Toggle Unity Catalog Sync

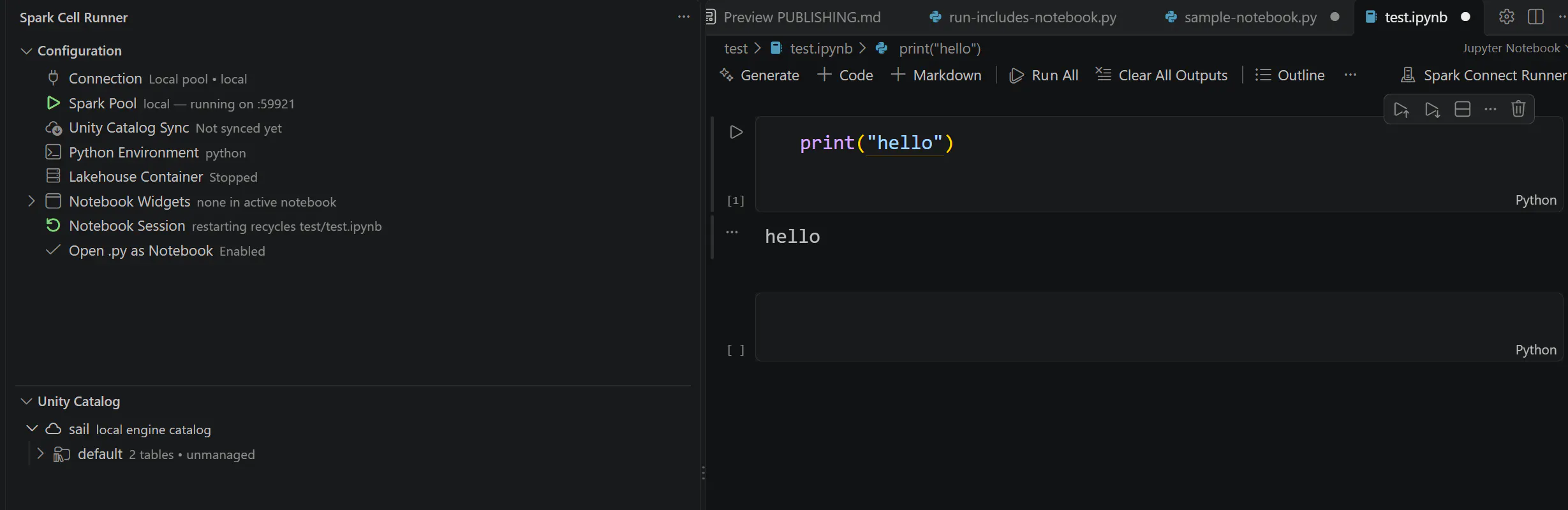pos(164,127)
